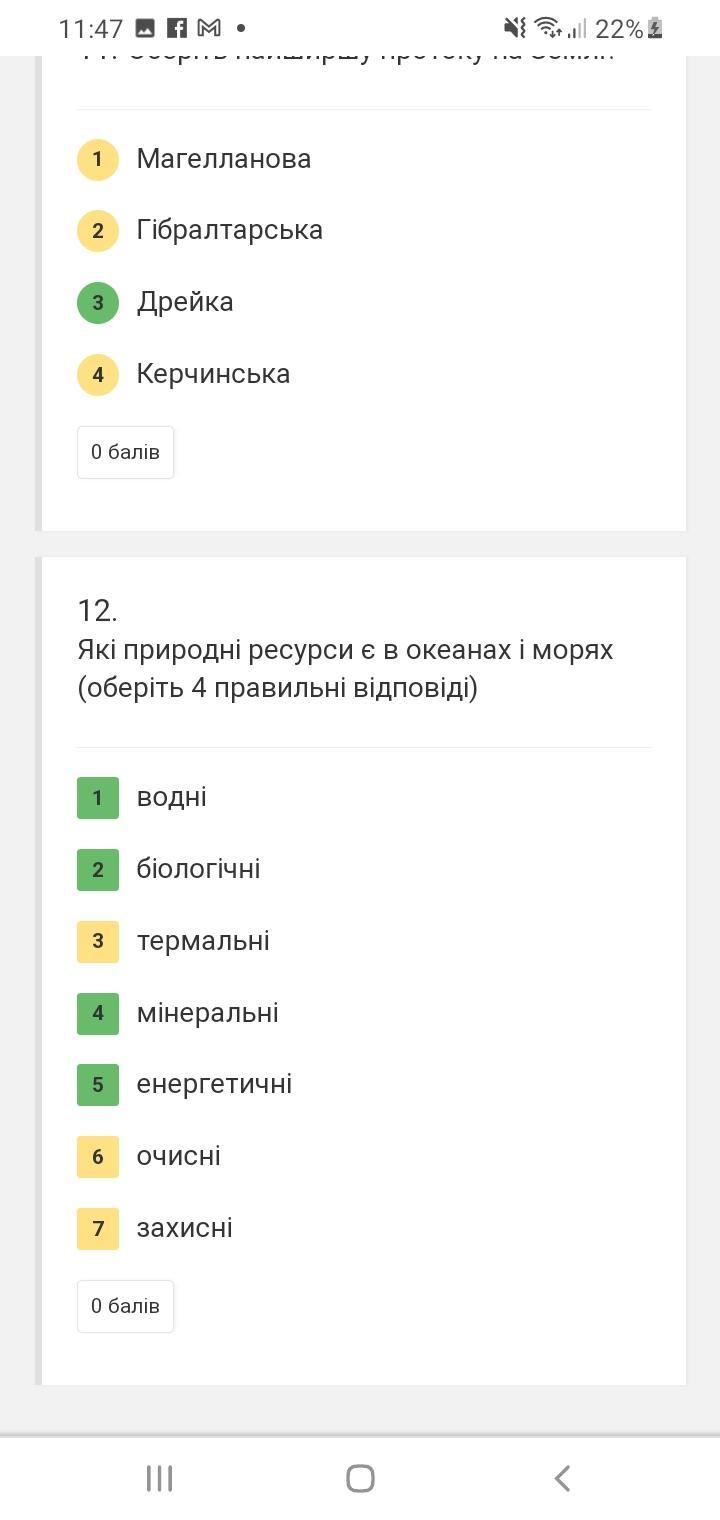Image resolution: width=720 pixels, height=1520 pixels.
Task: Tap the battery indicator in the status bar
Action: 655,28
